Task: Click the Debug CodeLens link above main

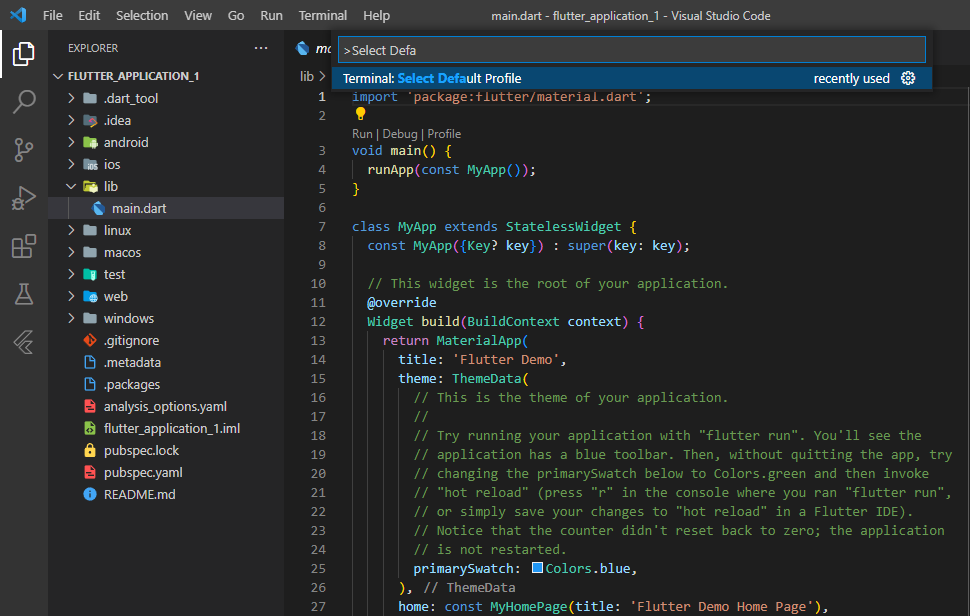Action: point(400,134)
